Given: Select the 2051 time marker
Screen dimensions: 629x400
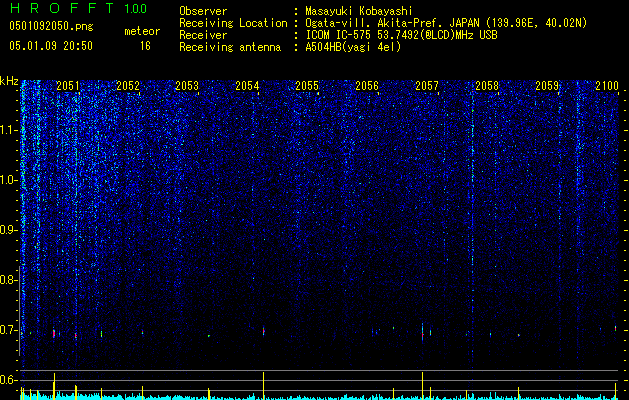Looking at the screenshot, I should pos(67,86).
